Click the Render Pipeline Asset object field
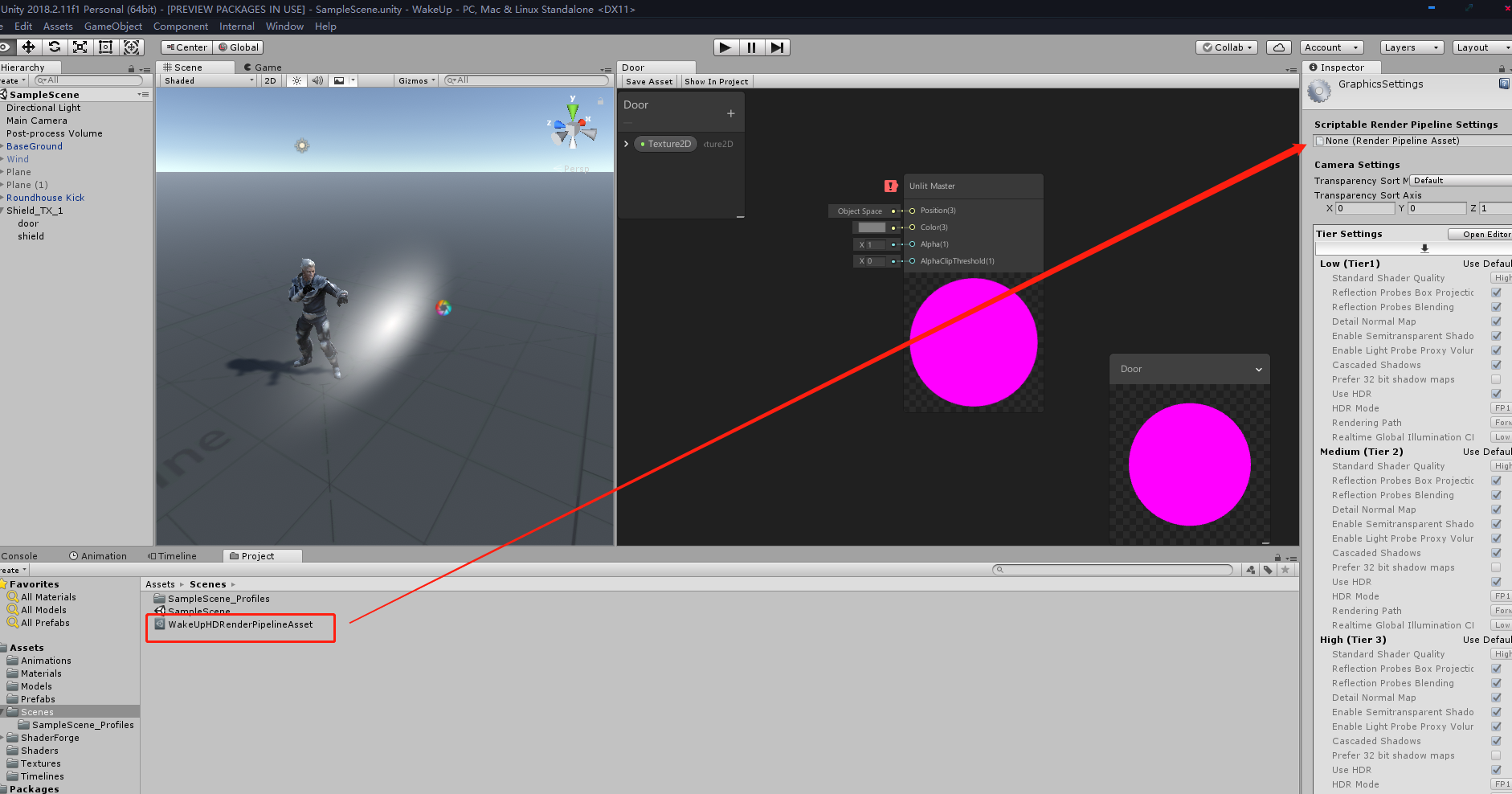This screenshot has width=1512, height=794. 1413,141
